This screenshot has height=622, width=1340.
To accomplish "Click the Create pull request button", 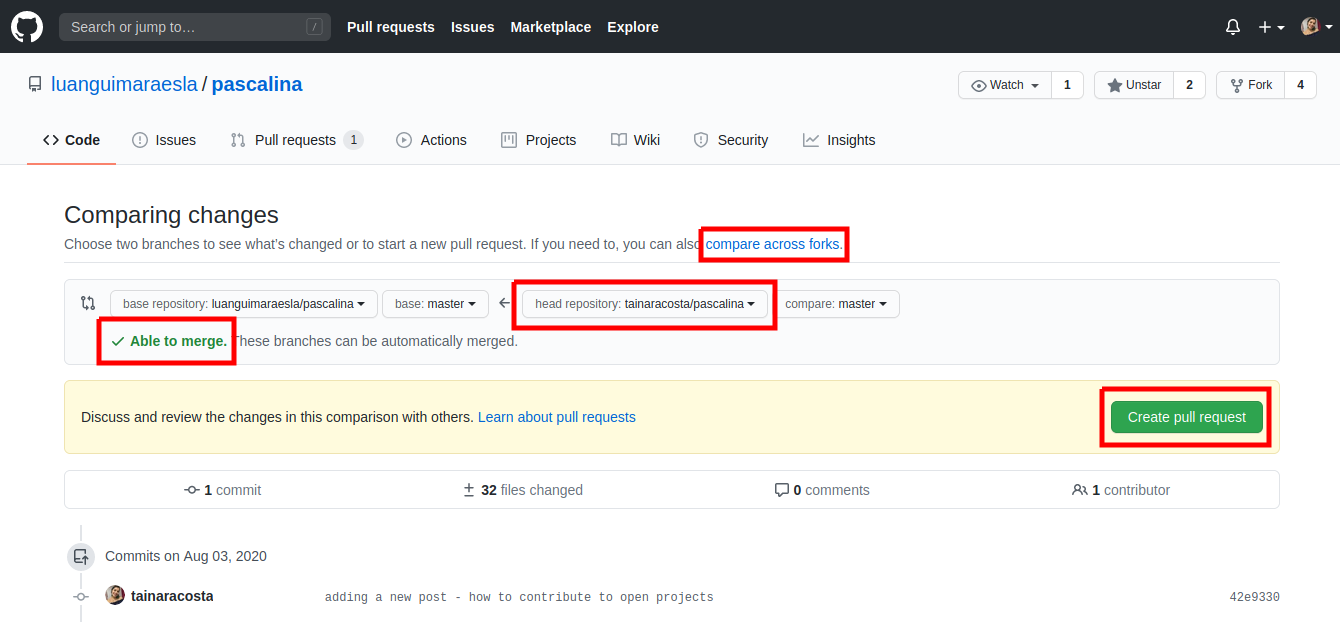I will click(1186, 417).
